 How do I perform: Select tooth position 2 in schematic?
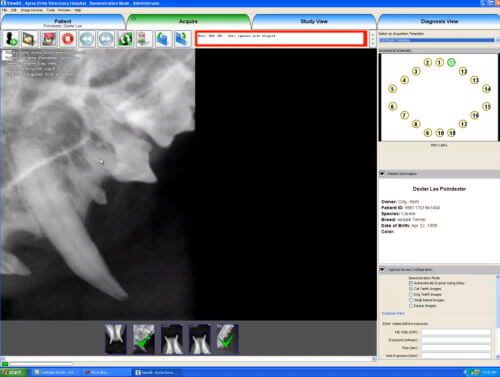click(428, 62)
